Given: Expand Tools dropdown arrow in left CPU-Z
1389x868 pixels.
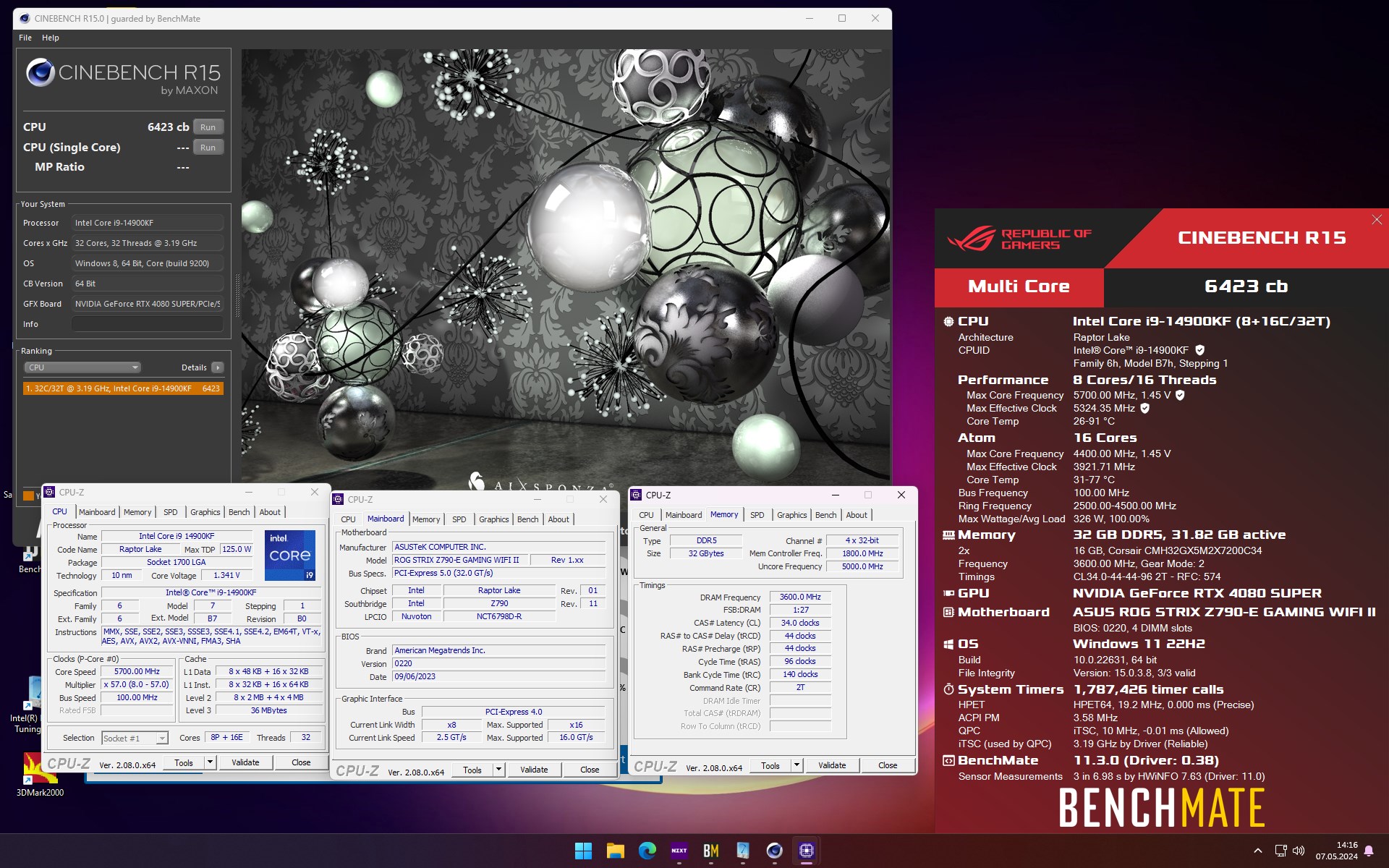Looking at the screenshot, I should pos(211,762).
